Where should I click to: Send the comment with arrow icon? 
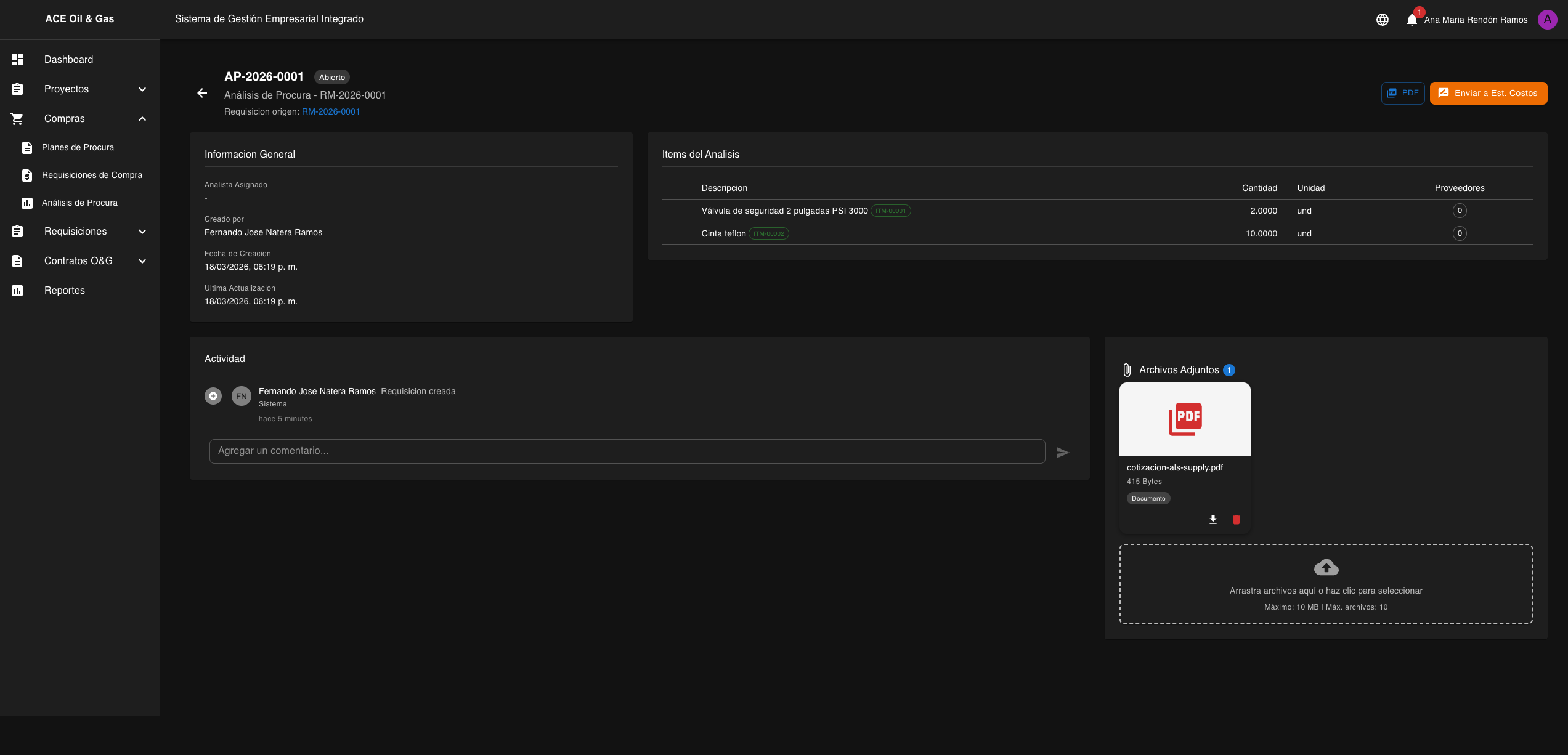[1062, 453]
